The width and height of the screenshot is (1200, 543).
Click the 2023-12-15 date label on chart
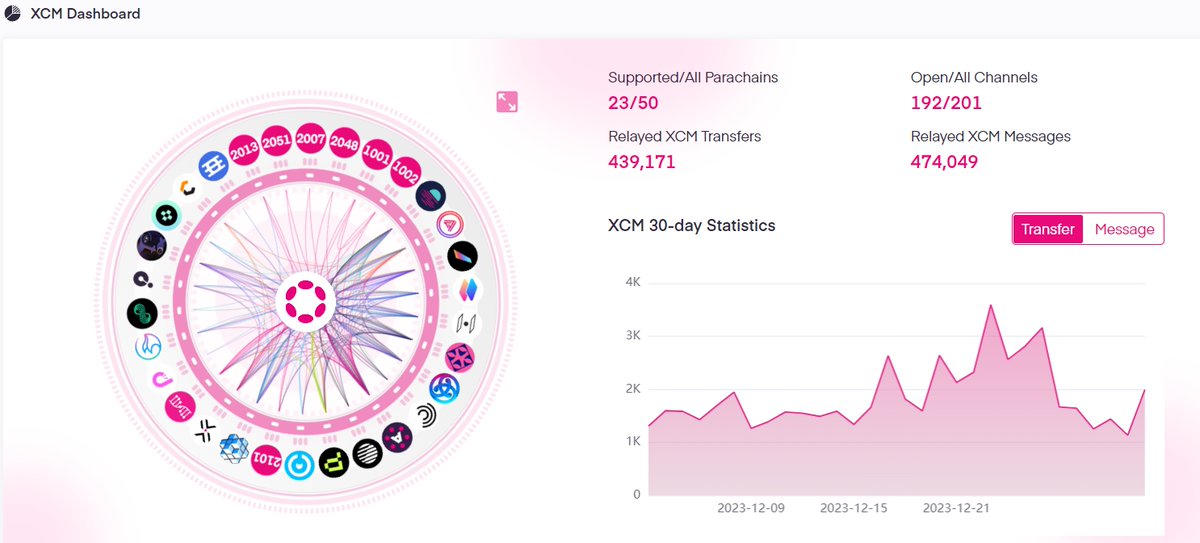click(x=853, y=508)
